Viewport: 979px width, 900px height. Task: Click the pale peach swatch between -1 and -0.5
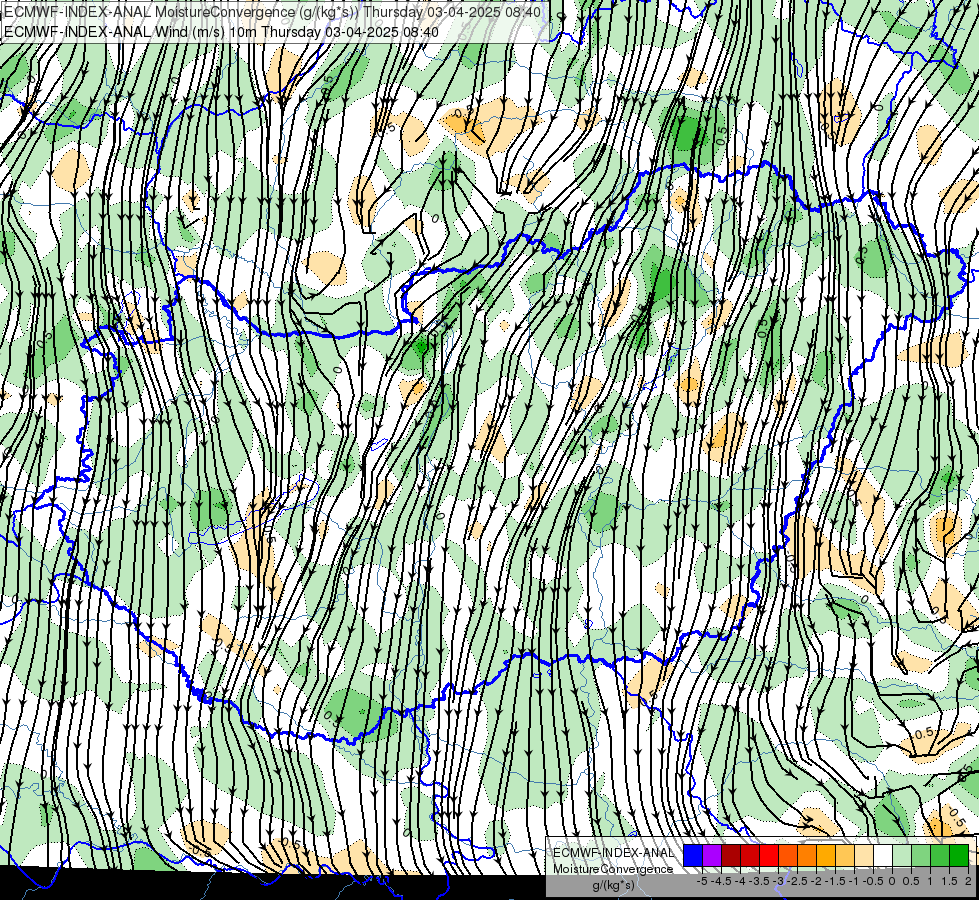point(864,856)
